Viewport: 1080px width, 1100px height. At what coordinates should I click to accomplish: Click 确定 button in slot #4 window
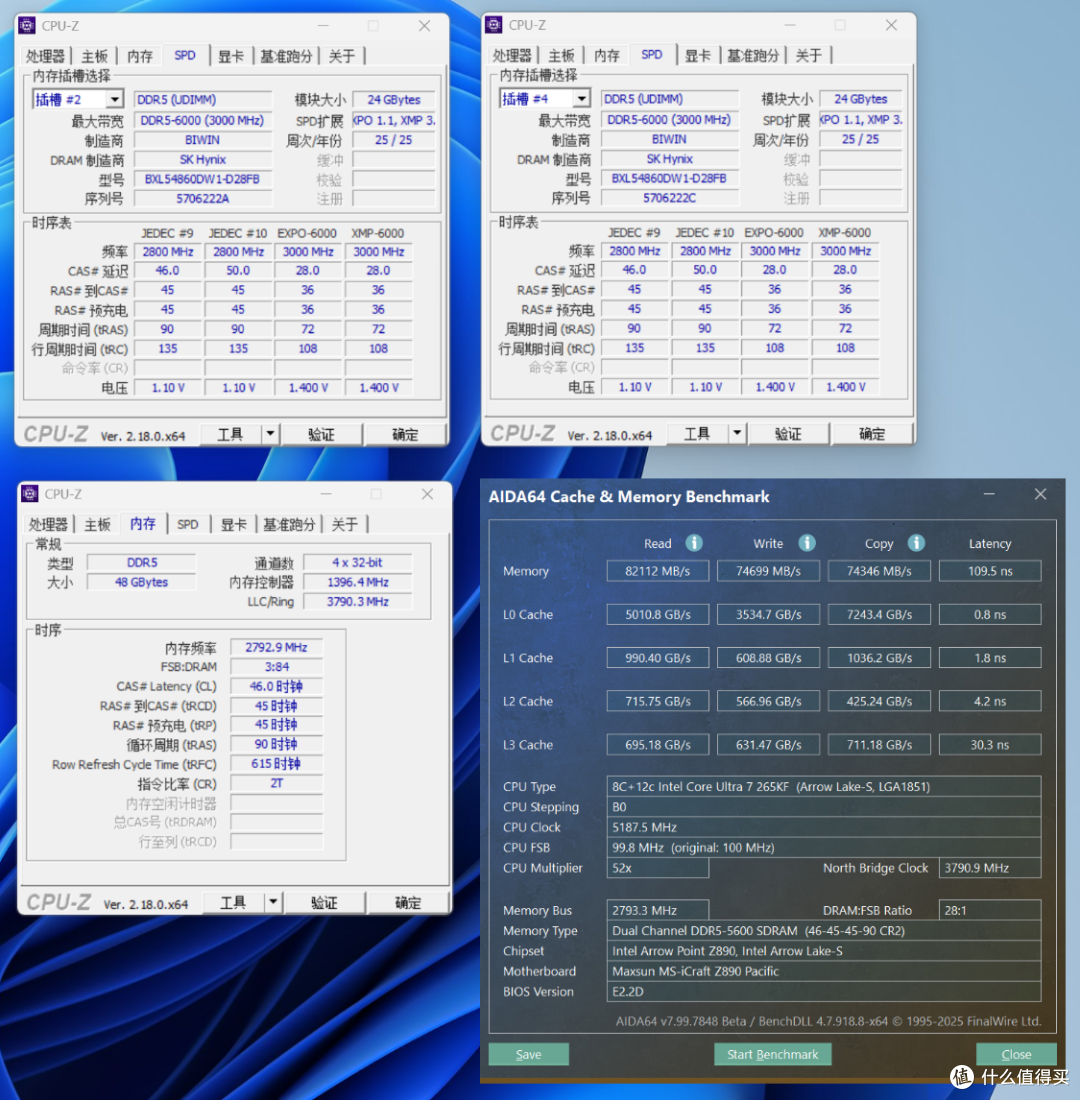(872, 434)
